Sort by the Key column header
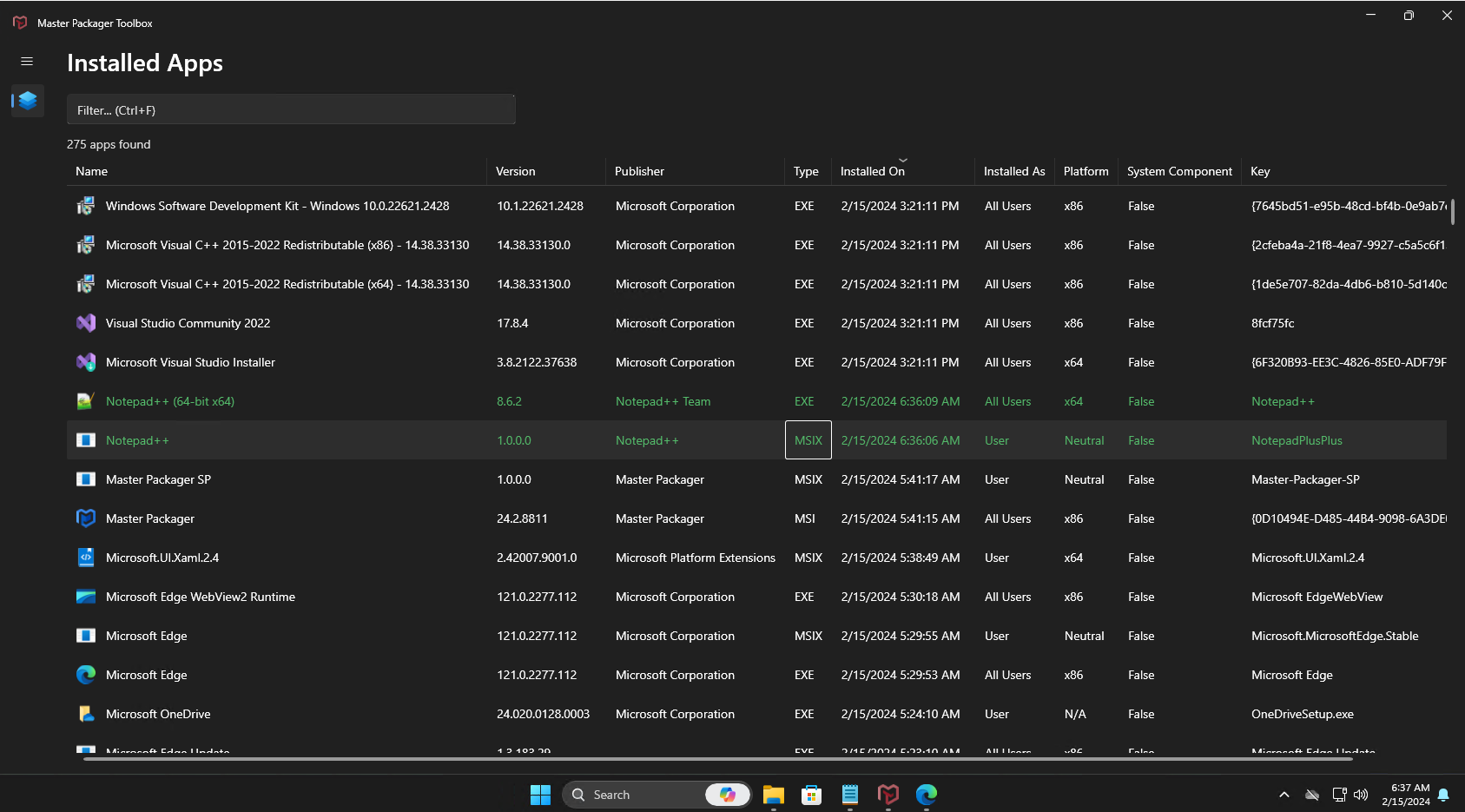 tap(1260, 171)
